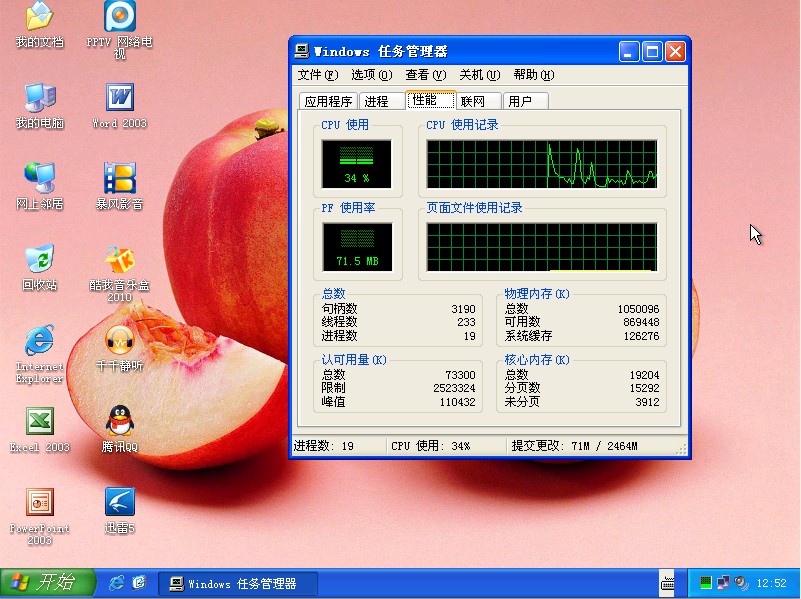
Task: Open 回收站 recycle bin icon
Action: [x=39, y=260]
